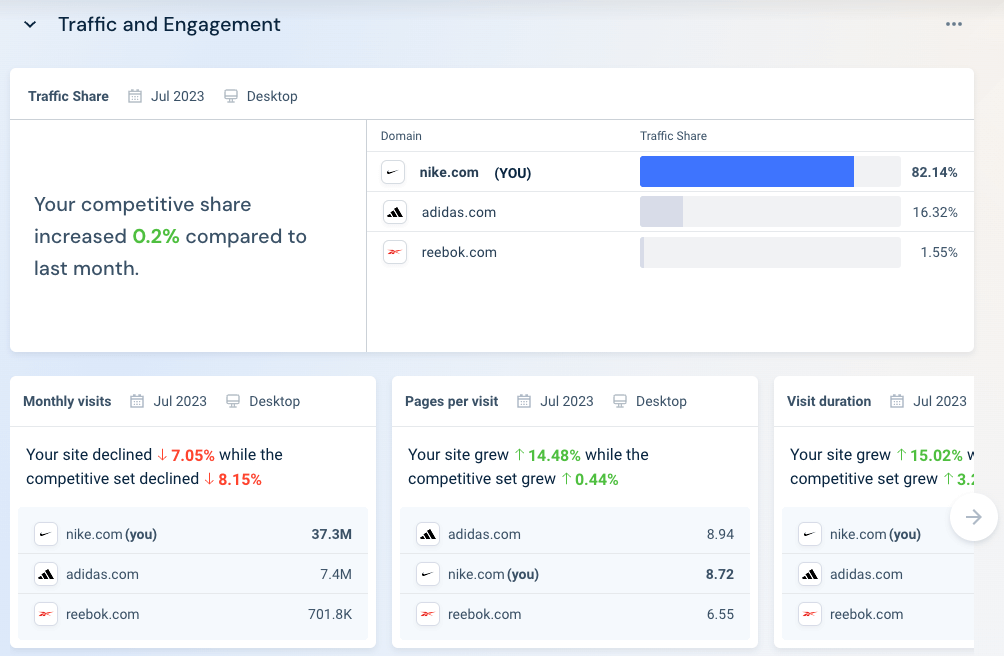
Task: Click the Monthly visits desktop icon
Action: click(x=233, y=401)
